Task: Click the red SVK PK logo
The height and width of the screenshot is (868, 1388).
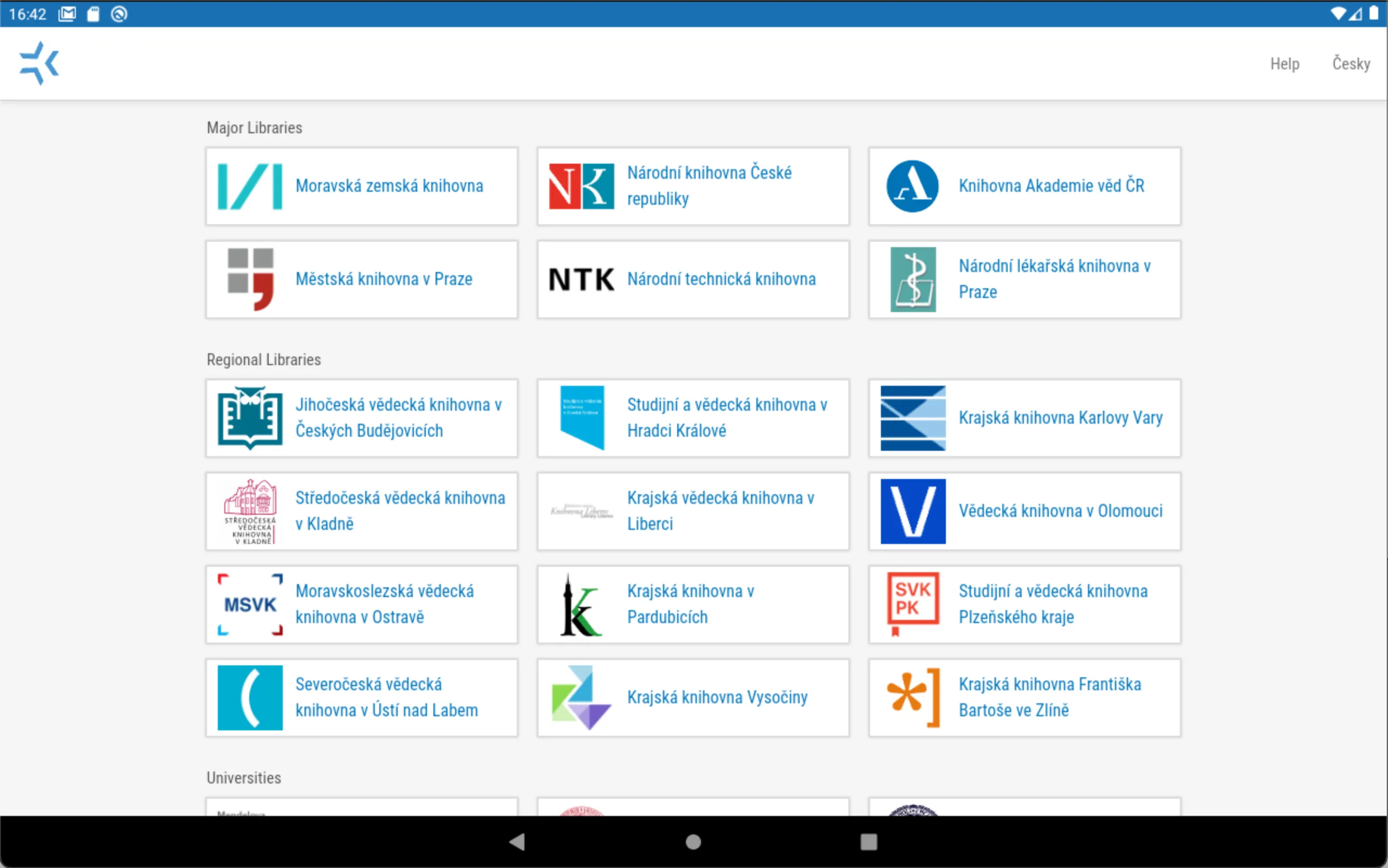Action: 913,605
